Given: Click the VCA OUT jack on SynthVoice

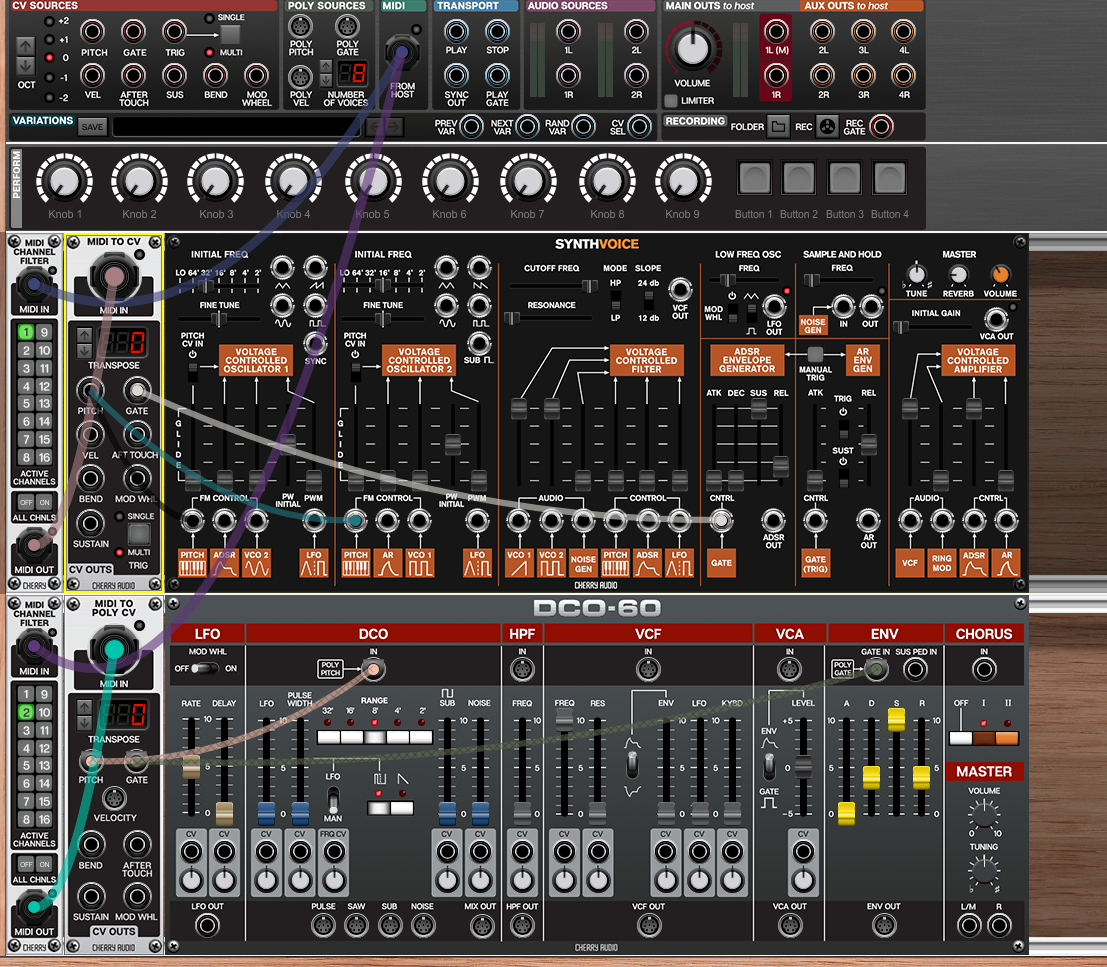Looking at the screenshot, I should click(995, 319).
